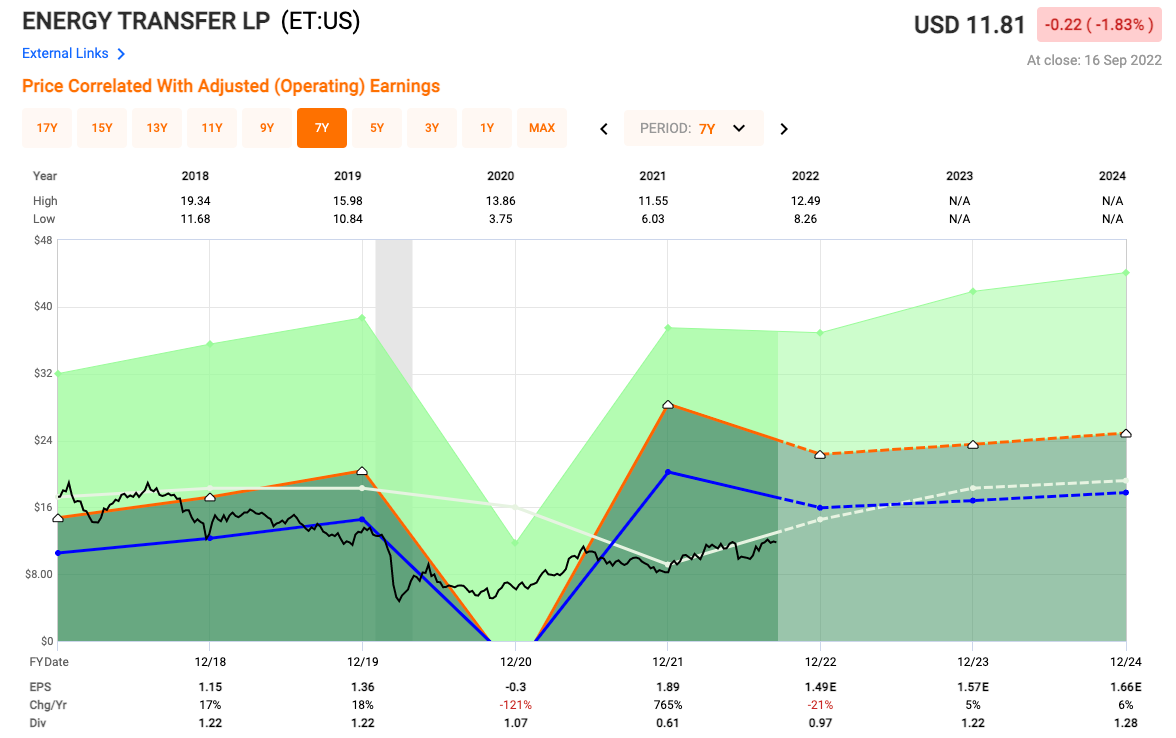Screen dimensions: 1176x738
Task: Click the ticker symbol (ET:US)
Action: coord(320,21)
